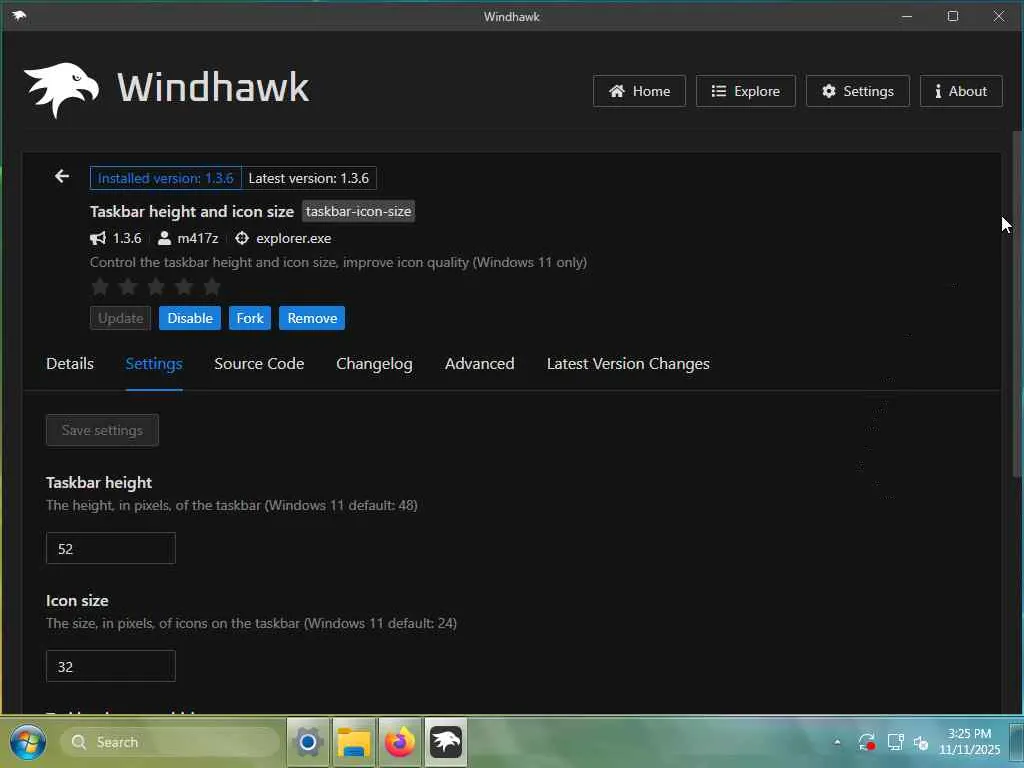Disable the taskbar height mod
1024x768 pixels.
190,318
